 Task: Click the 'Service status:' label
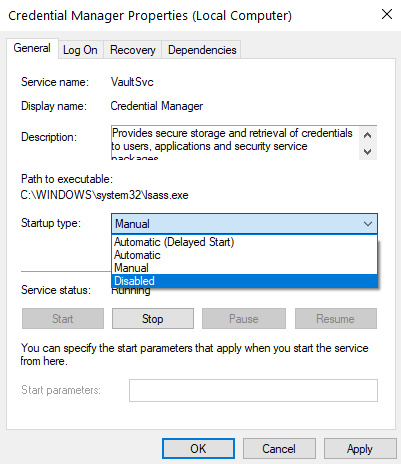pos(56,290)
